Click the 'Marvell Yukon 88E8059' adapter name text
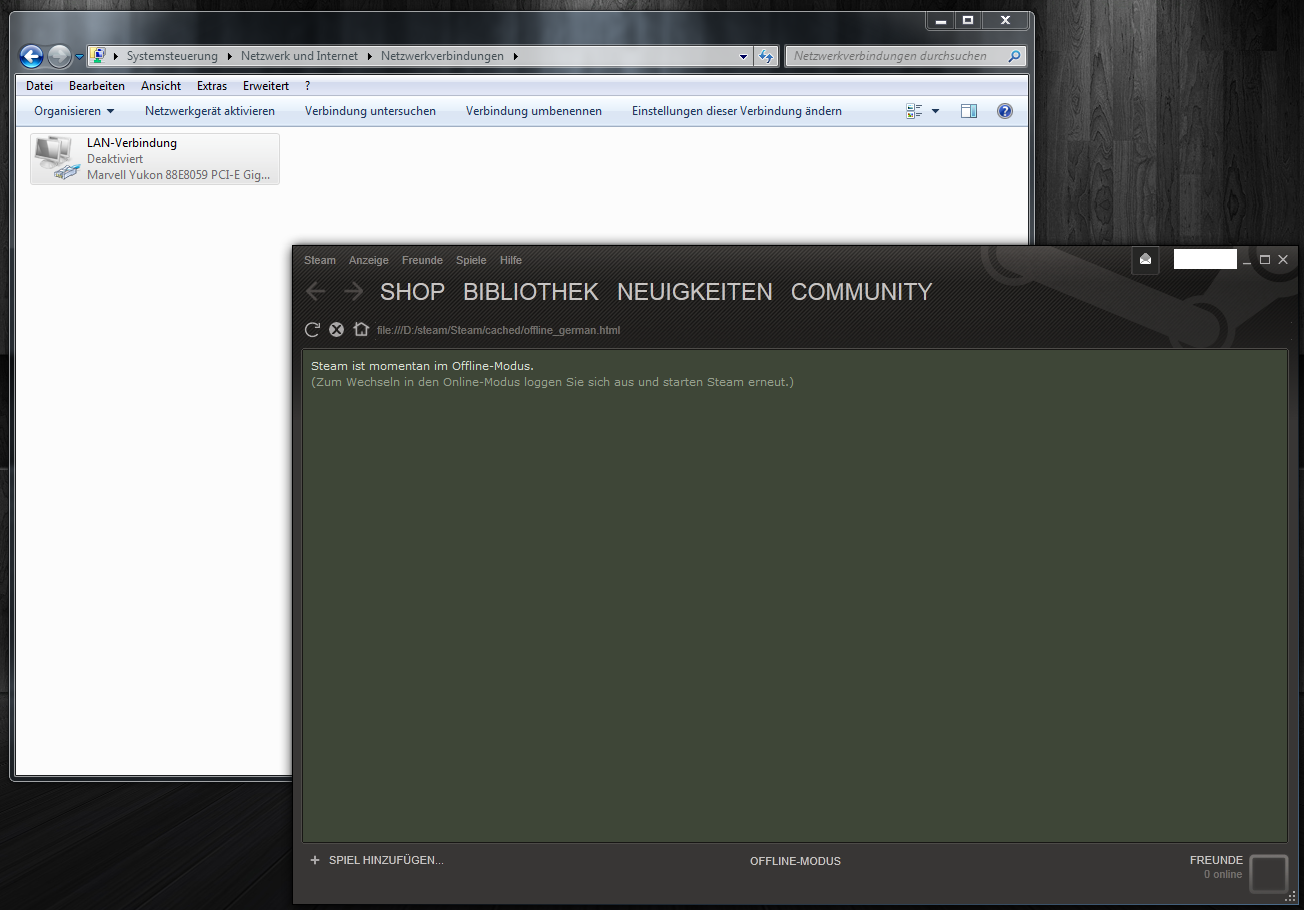Viewport: 1304px width, 910px height. click(x=178, y=175)
